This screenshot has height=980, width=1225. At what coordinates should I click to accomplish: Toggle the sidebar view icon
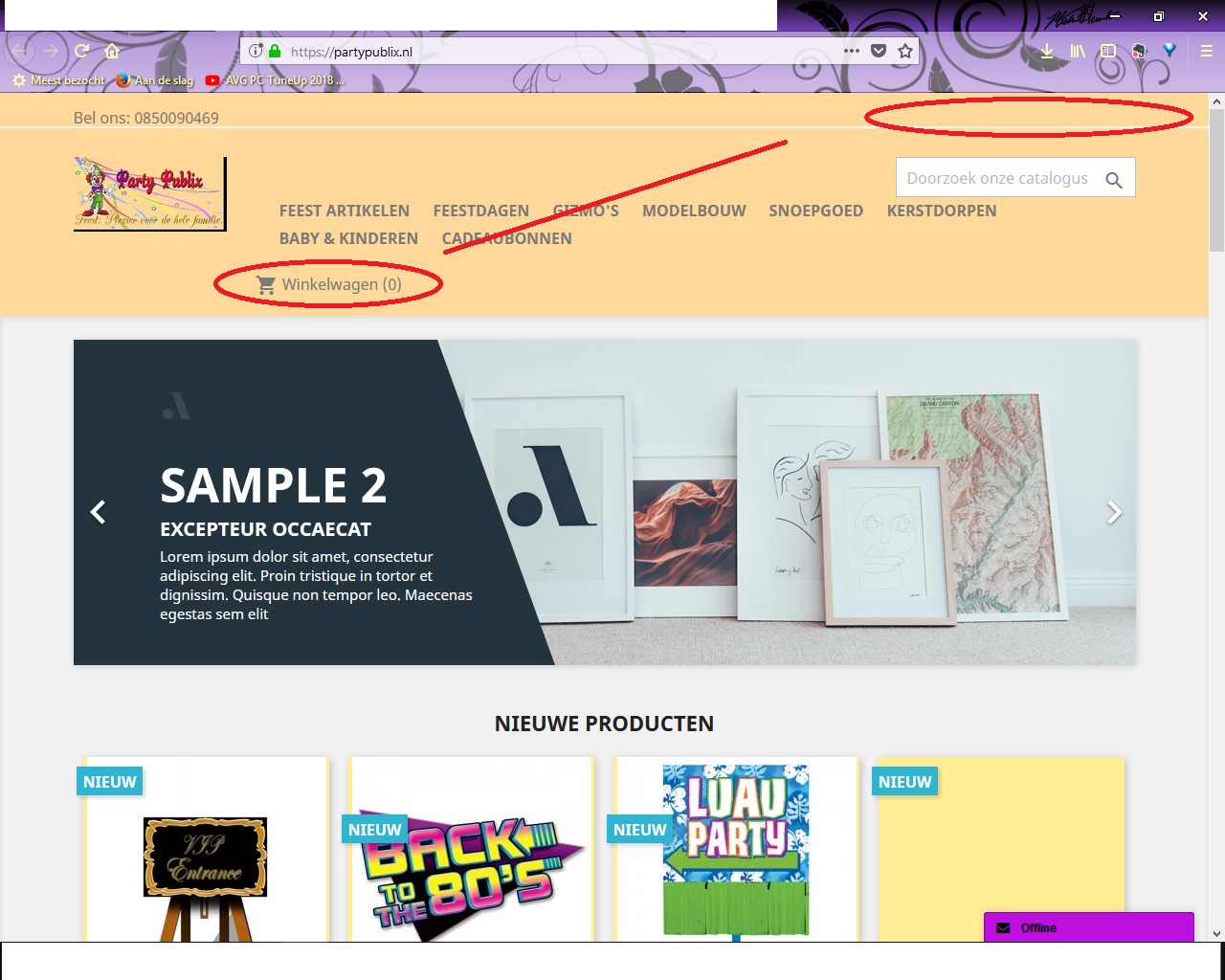[x=1108, y=52]
